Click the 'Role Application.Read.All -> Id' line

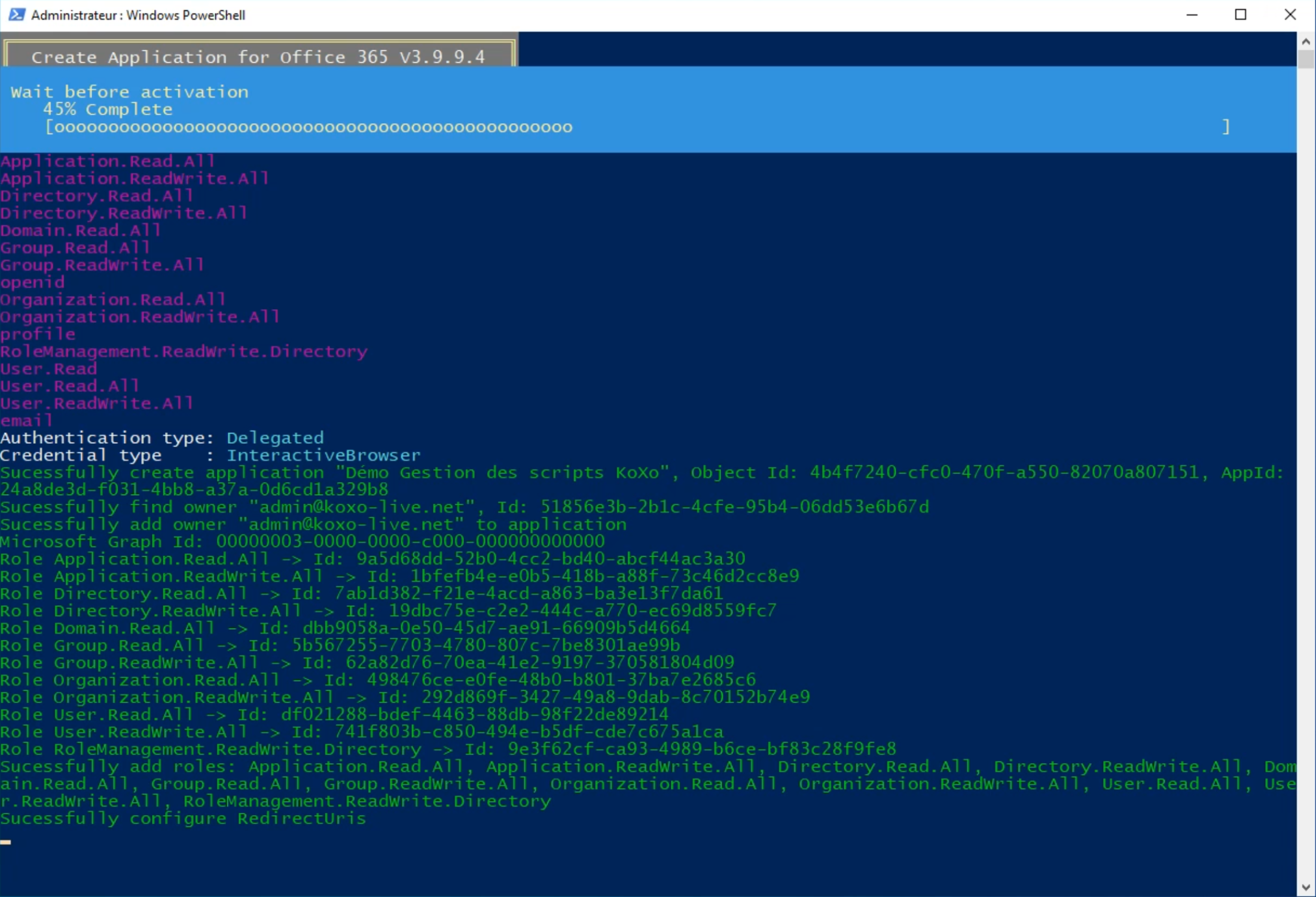pos(372,560)
